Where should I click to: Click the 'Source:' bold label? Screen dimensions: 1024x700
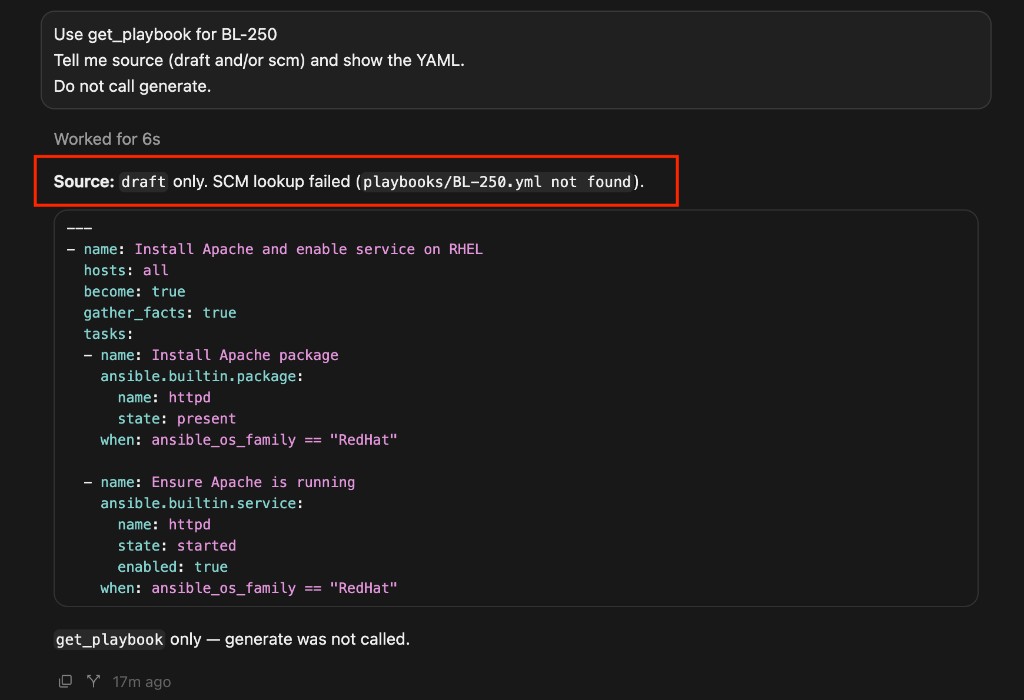coord(84,182)
